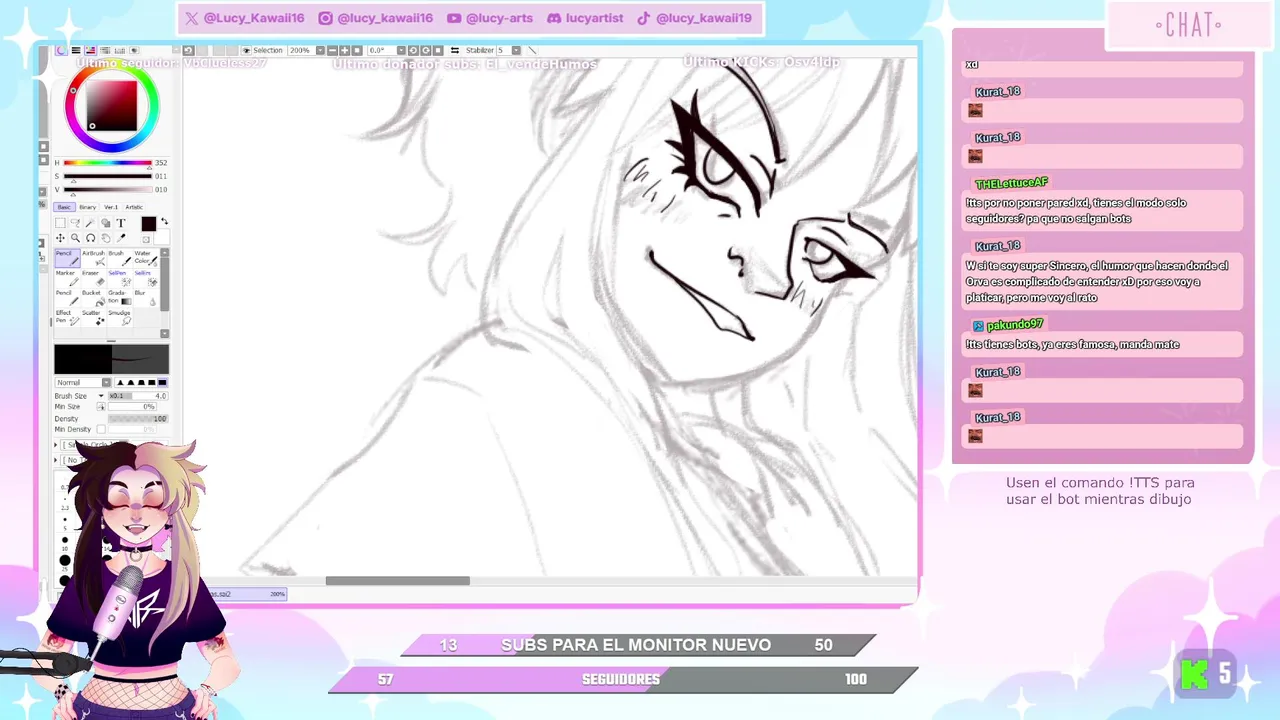Screen dimensions: 1280x720
Task: Select the Smudge tool
Action: [x=119, y=319]
